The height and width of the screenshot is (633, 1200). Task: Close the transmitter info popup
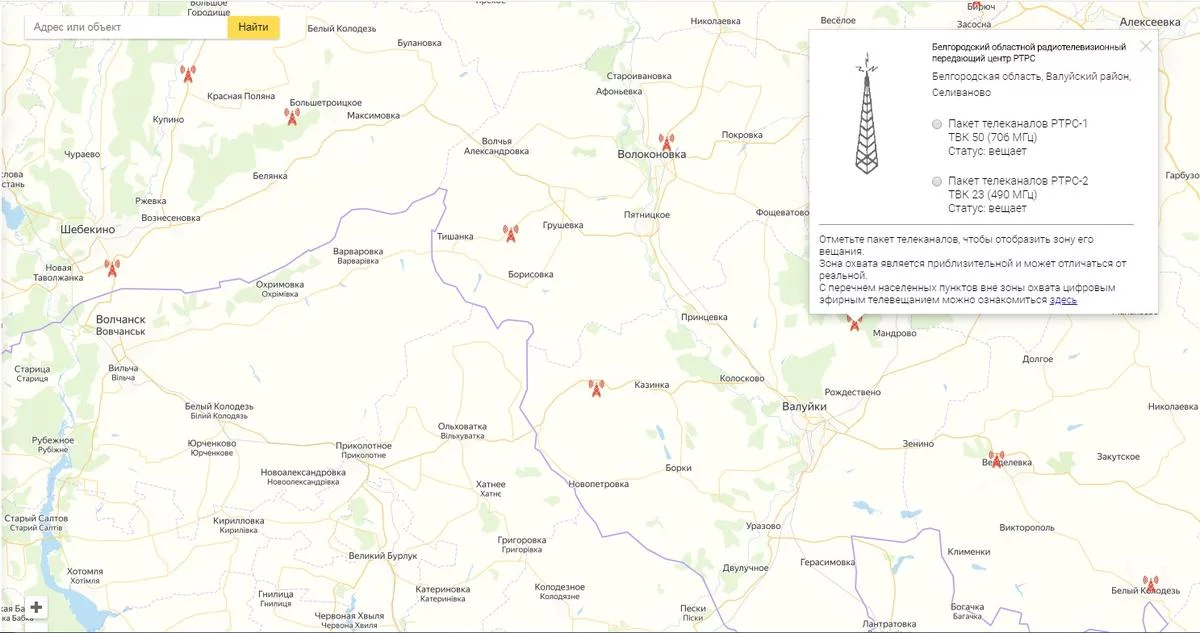pos(1146,45)
